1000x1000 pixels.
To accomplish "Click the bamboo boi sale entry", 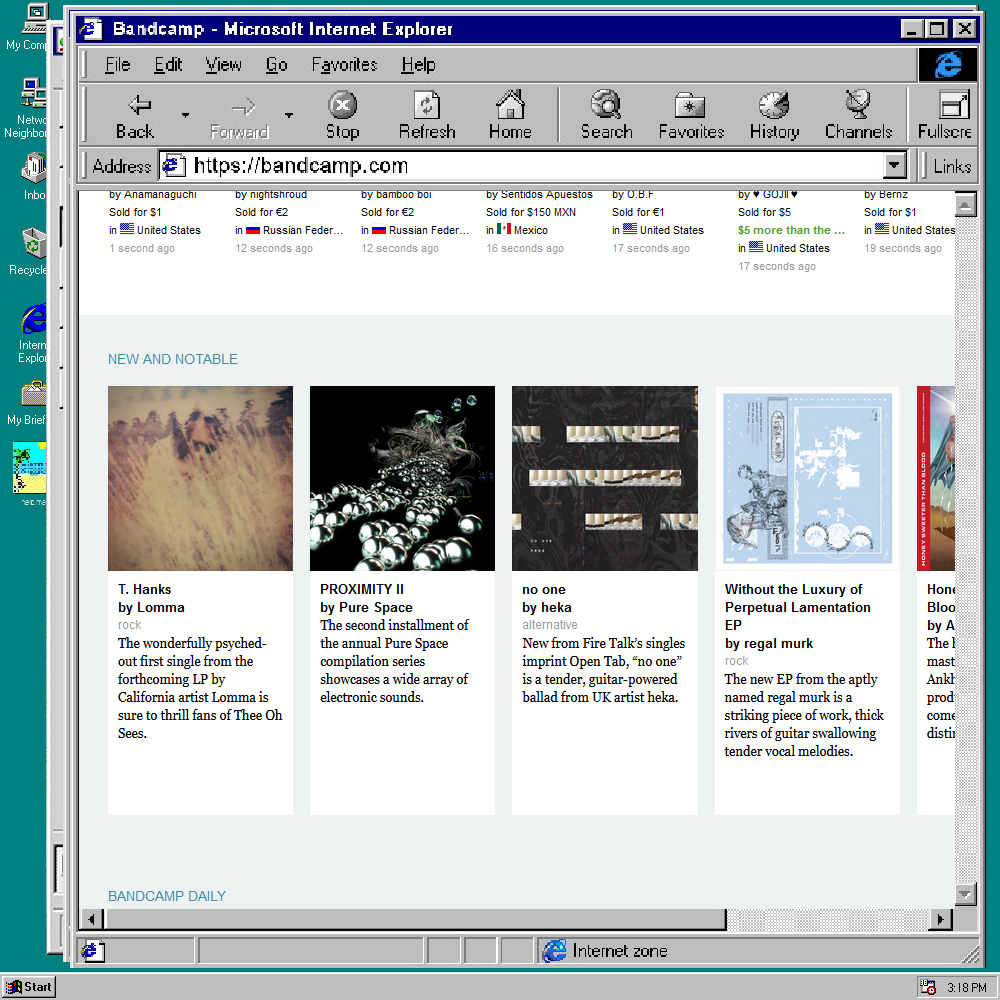I will coord(415,221).
